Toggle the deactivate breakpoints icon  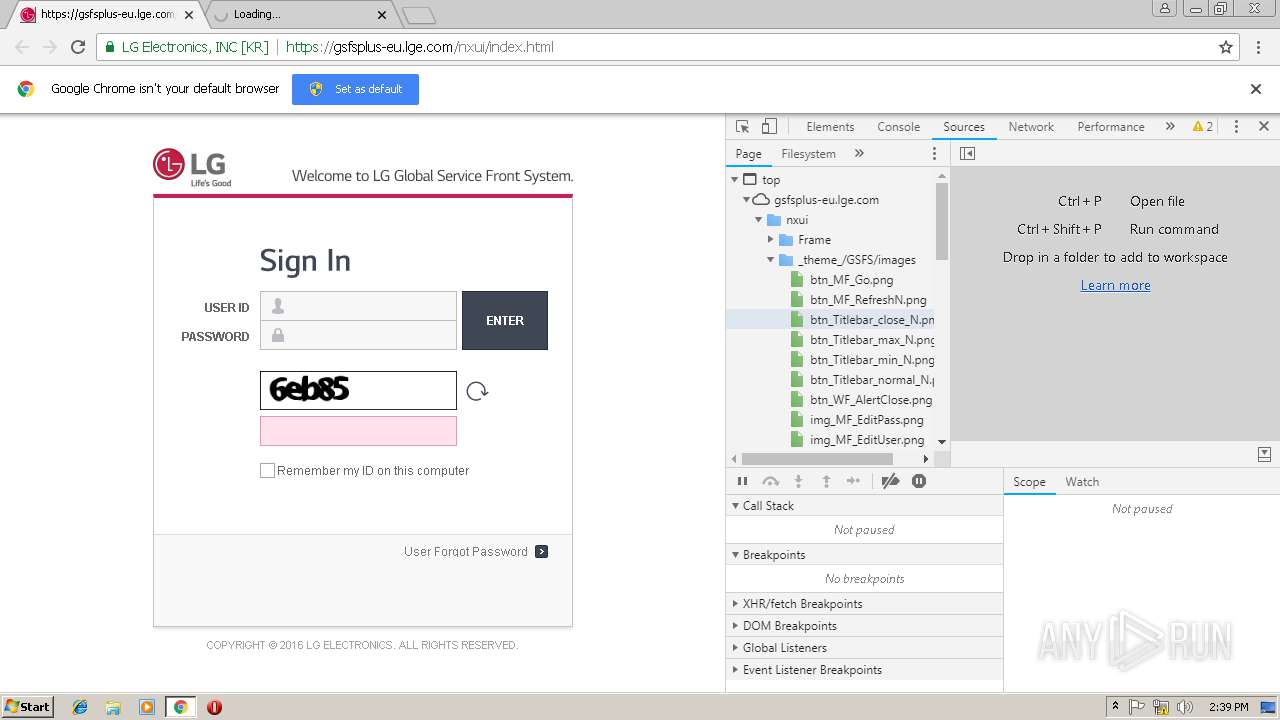click(x=890, y=481)
